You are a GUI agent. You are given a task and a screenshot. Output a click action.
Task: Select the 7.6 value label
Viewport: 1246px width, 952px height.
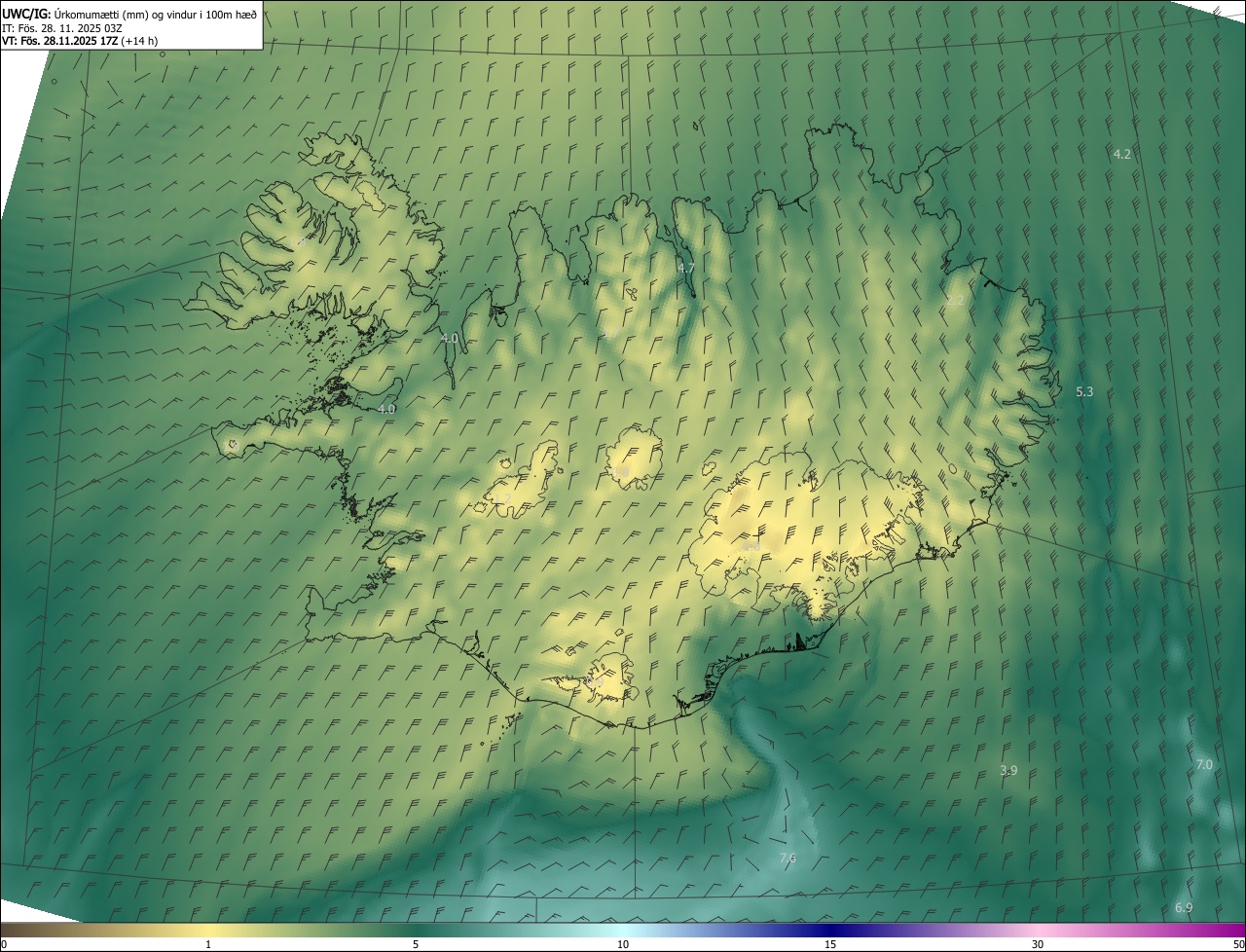point(788,858)
